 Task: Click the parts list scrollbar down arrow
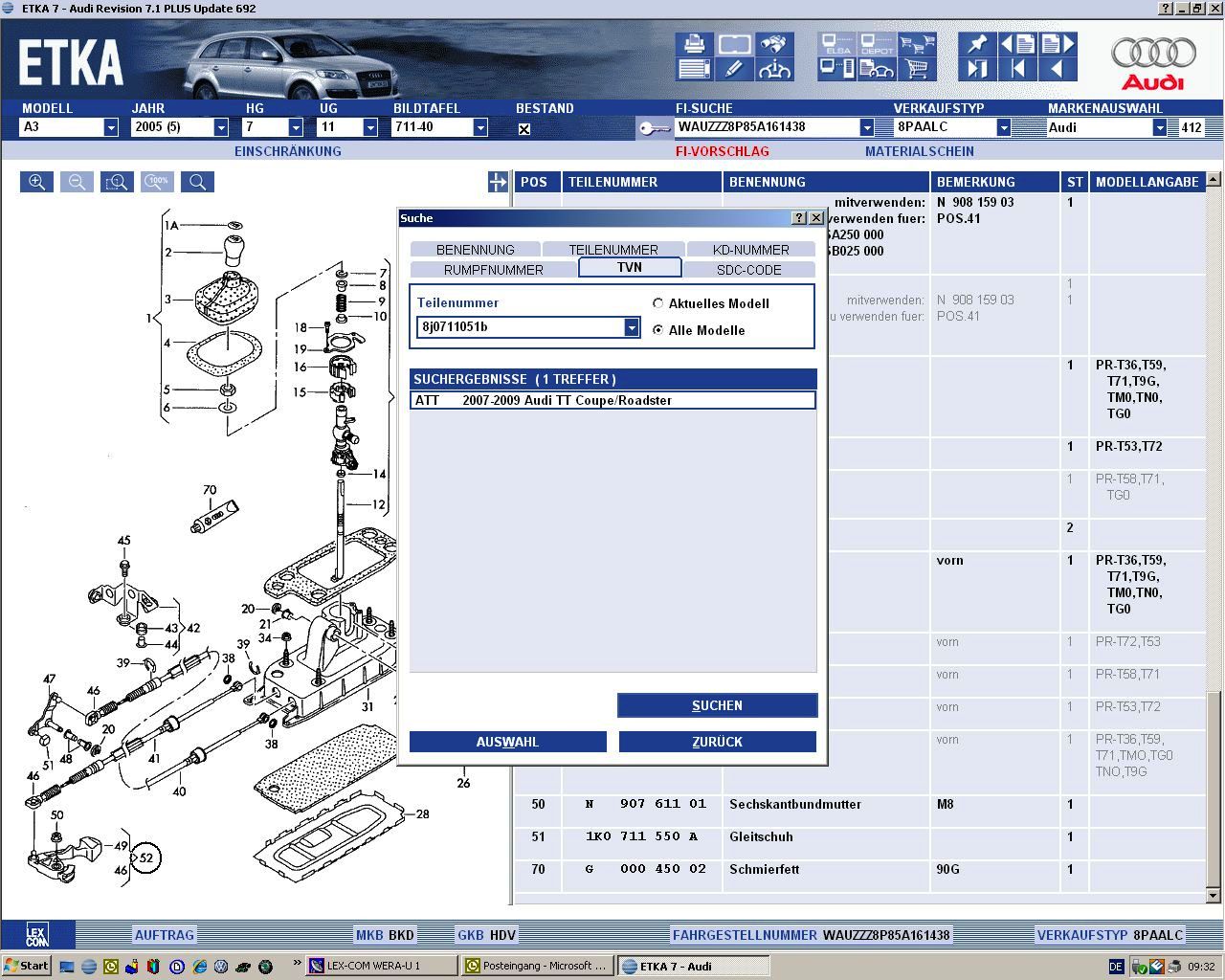point(1214,896)
